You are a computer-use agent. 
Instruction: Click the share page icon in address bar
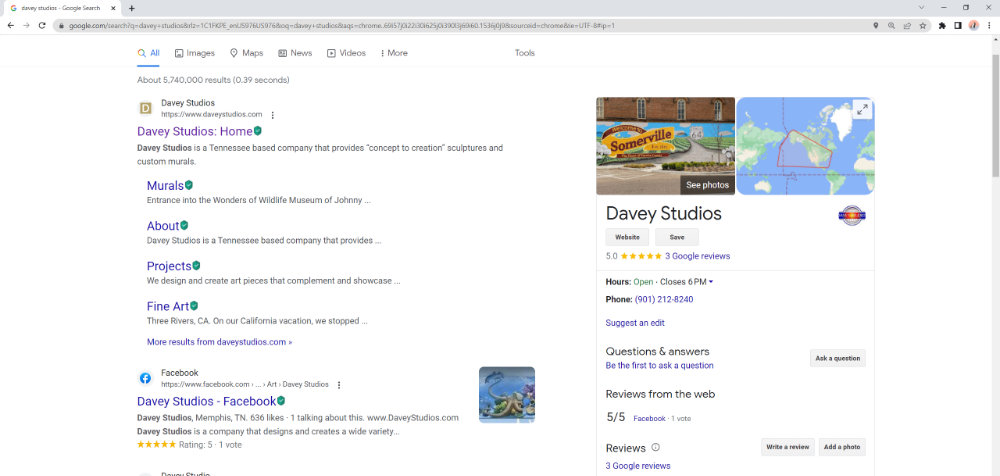[907, 26]
